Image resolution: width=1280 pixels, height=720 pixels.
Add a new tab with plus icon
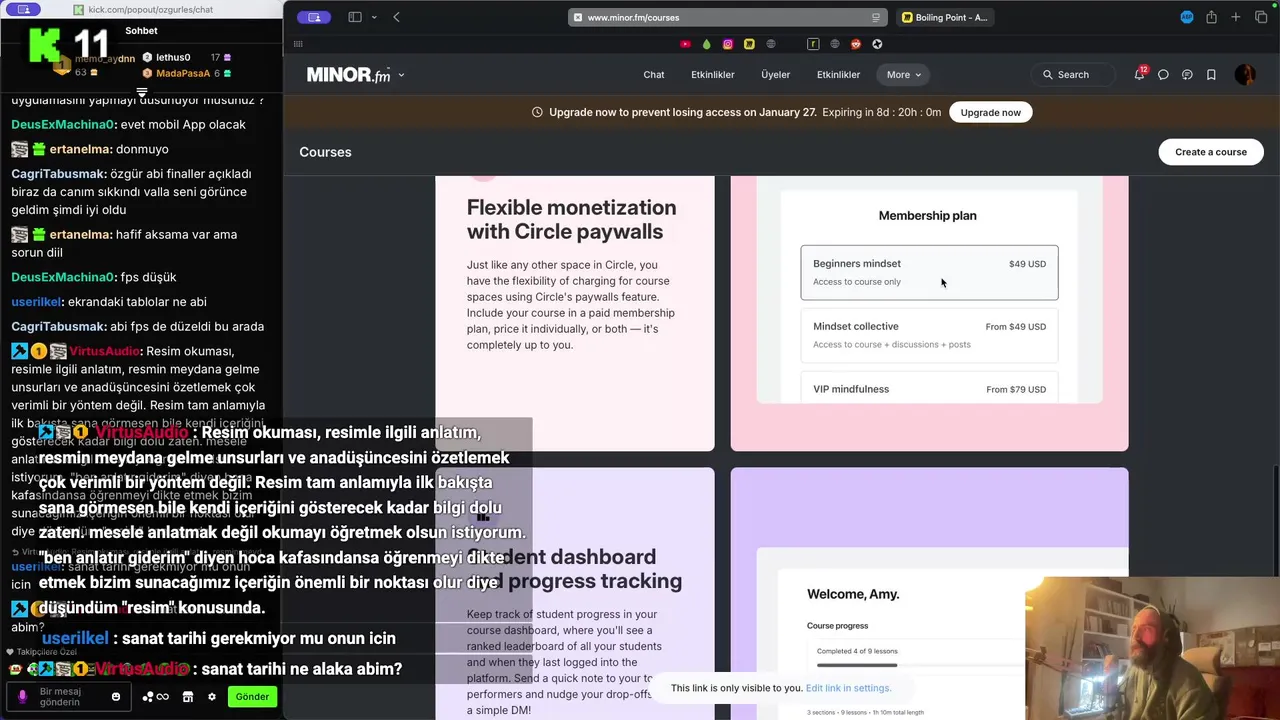pyautogui.click(x=1236, y=17)
